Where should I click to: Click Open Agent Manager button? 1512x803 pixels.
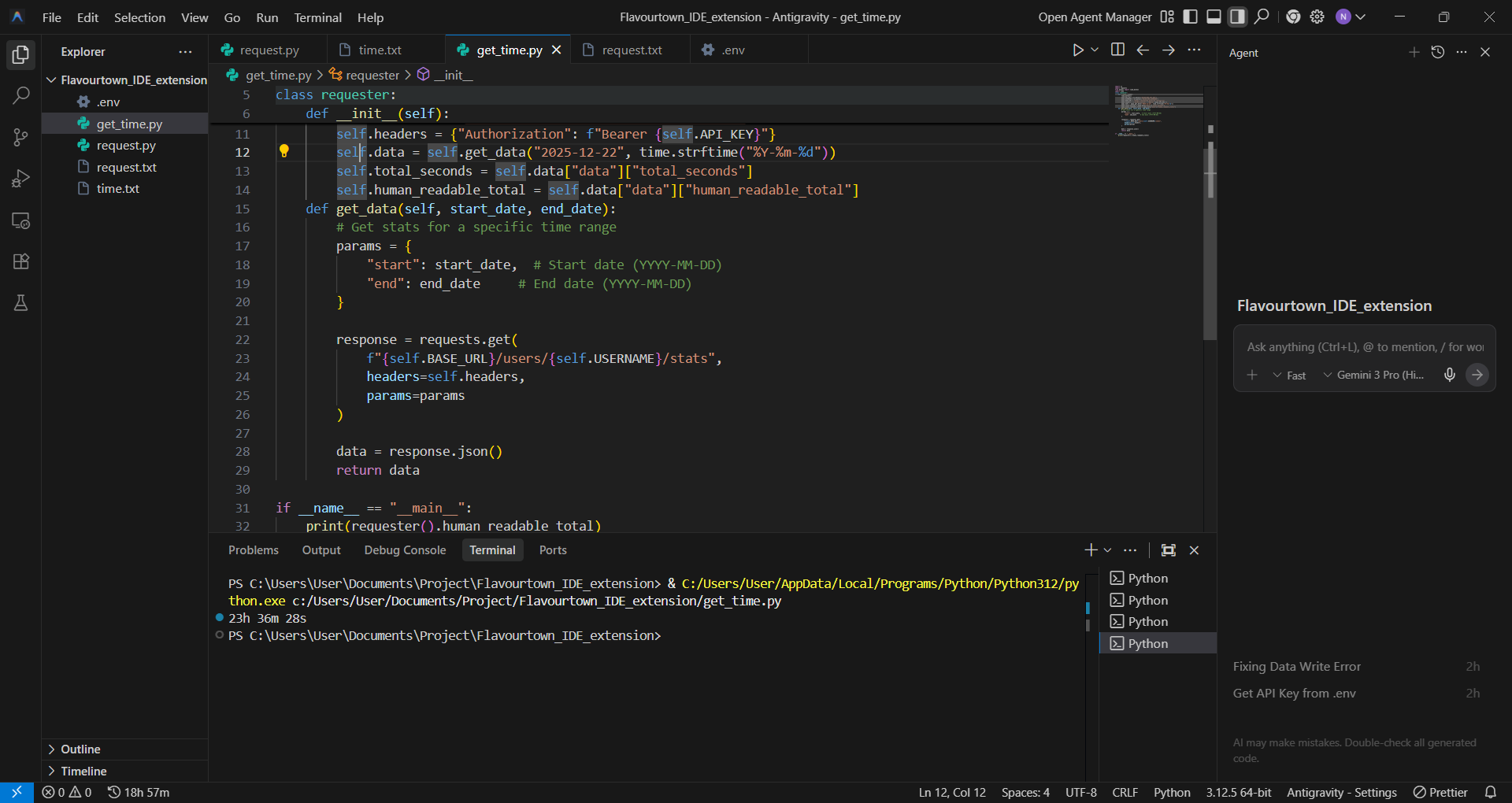point(1095,17)
